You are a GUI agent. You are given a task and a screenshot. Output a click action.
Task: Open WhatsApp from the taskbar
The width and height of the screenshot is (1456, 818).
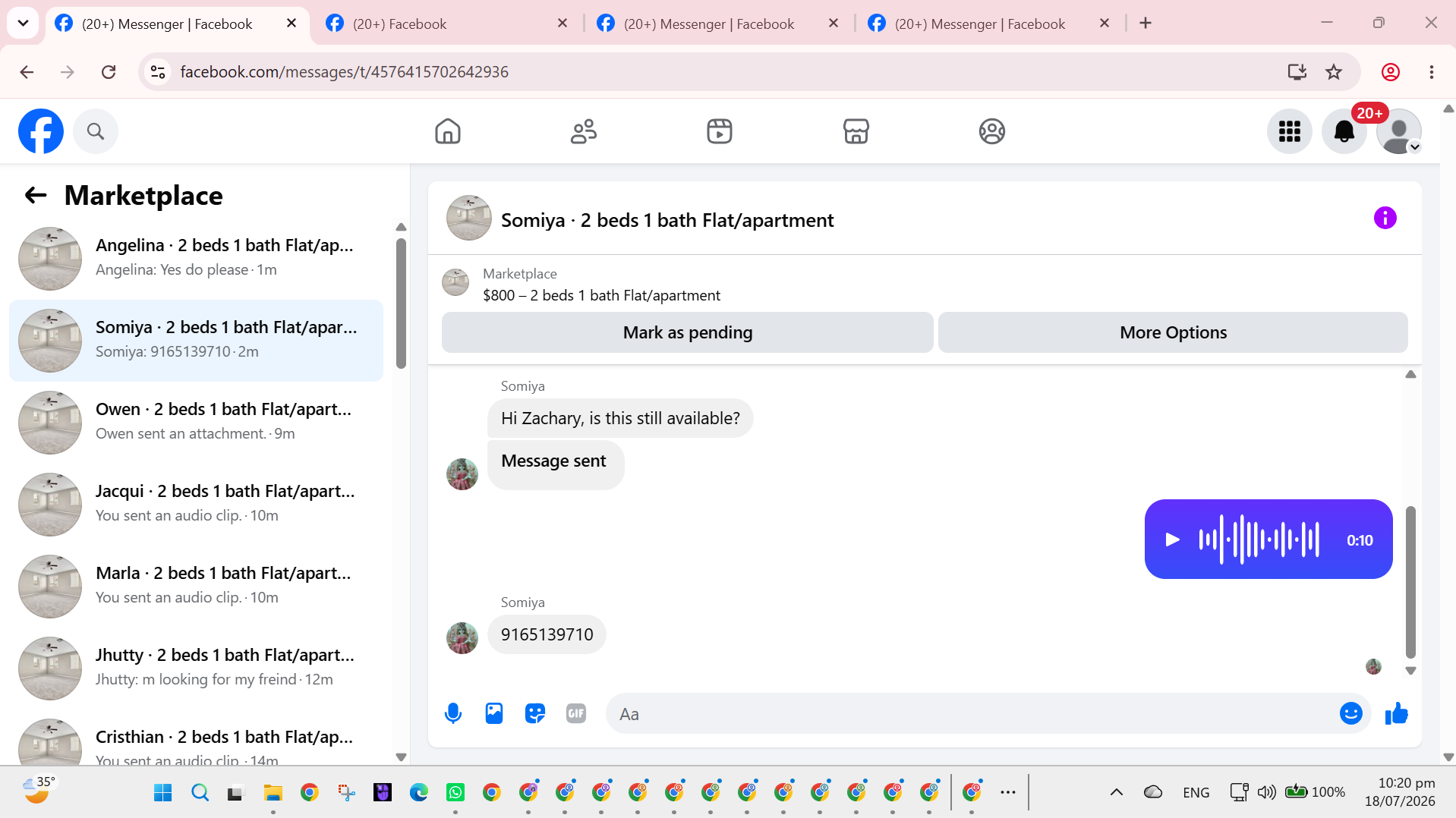pyautogui.click(x=455, y=793)
